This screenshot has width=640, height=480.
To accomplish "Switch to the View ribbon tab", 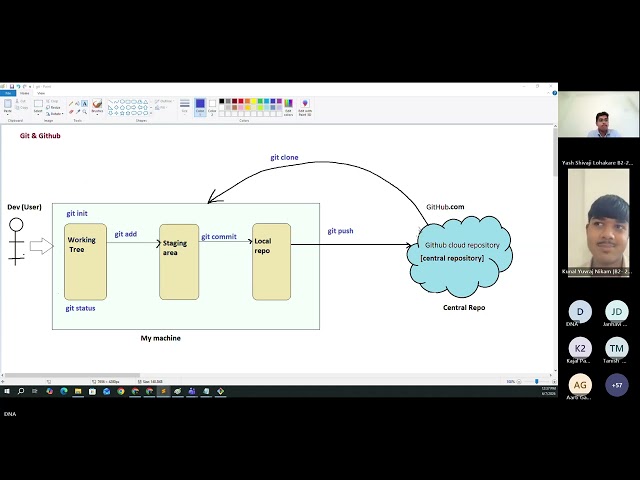I will (41, 93).
